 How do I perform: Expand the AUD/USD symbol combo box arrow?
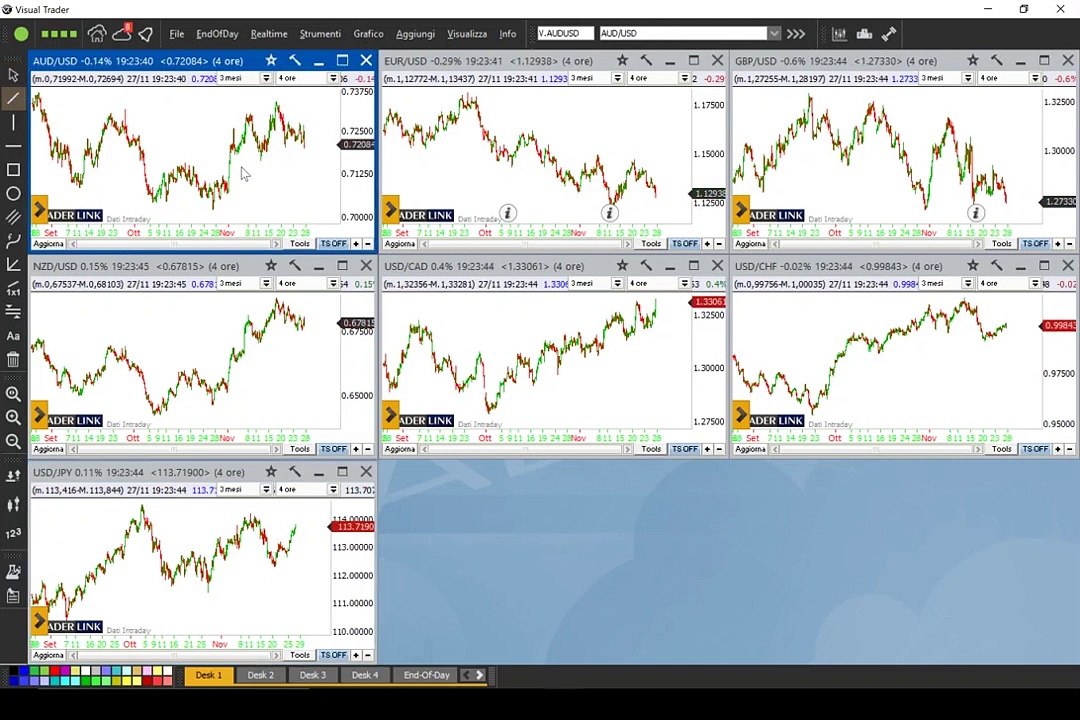click(774, 34)
